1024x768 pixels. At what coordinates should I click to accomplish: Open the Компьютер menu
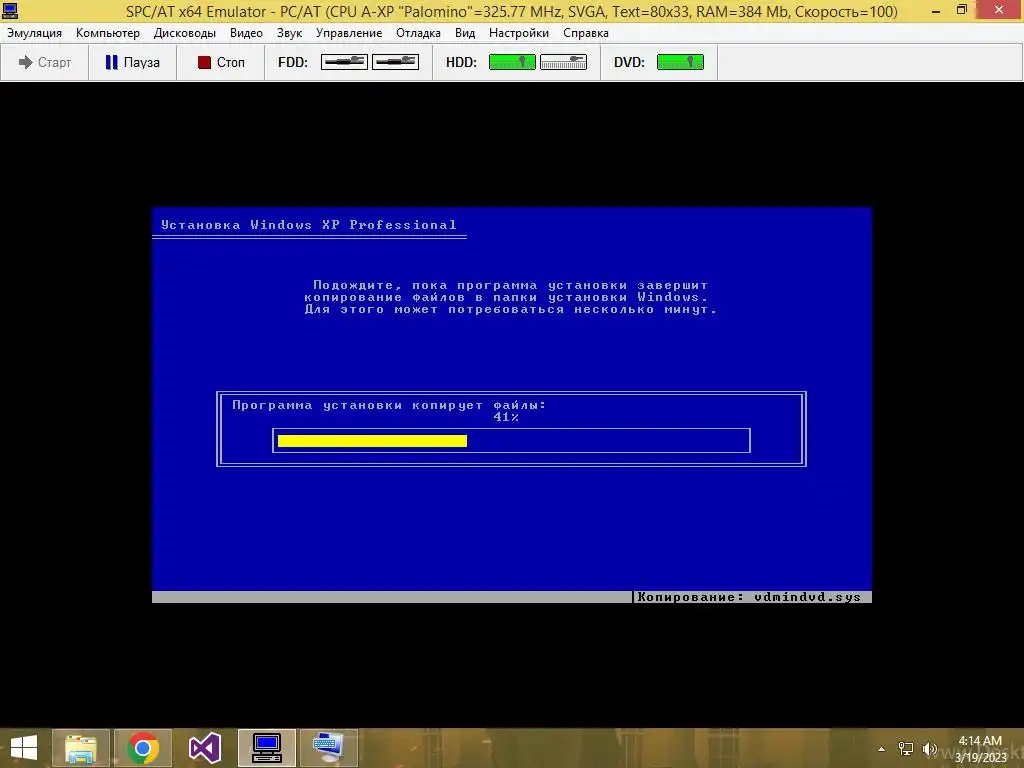(x=108, y=33)
